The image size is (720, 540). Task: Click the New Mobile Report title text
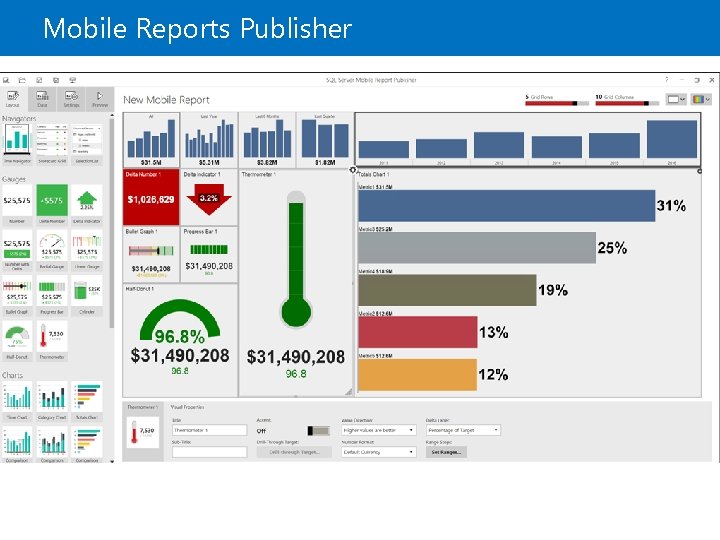point(166,100)
